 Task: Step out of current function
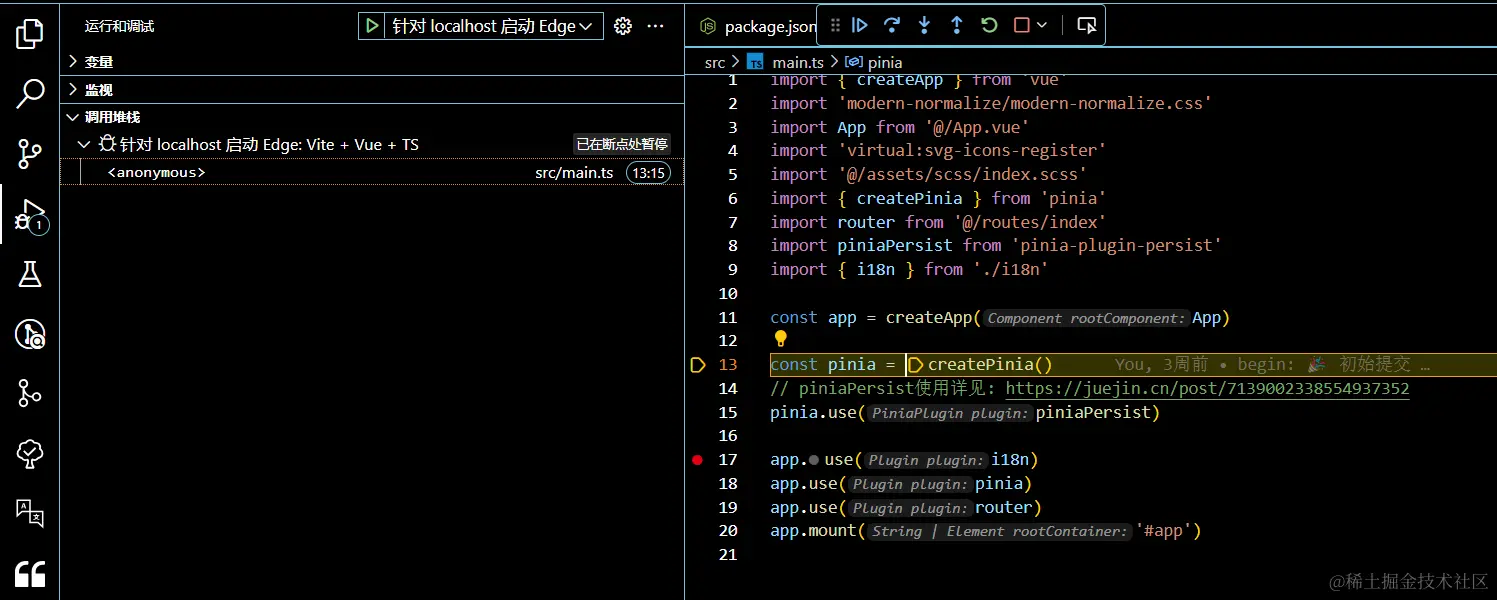pyautogui.click(x=956, y=25)
